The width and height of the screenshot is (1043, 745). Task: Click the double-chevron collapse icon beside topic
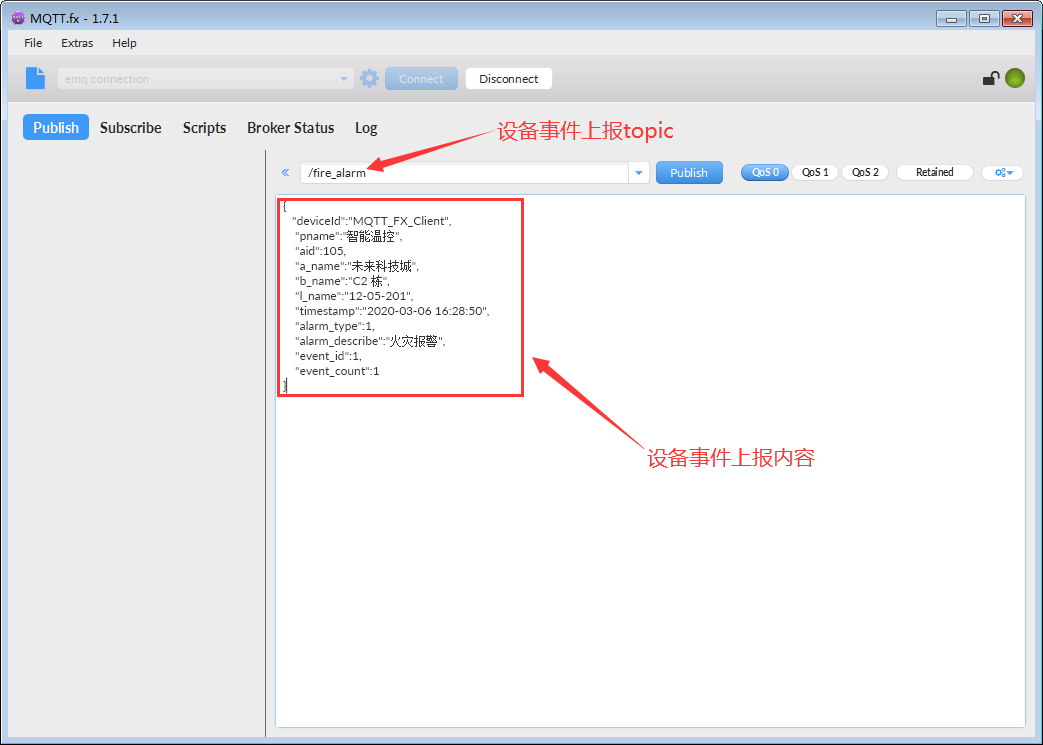pyautogui.click(x=285, y=173)
